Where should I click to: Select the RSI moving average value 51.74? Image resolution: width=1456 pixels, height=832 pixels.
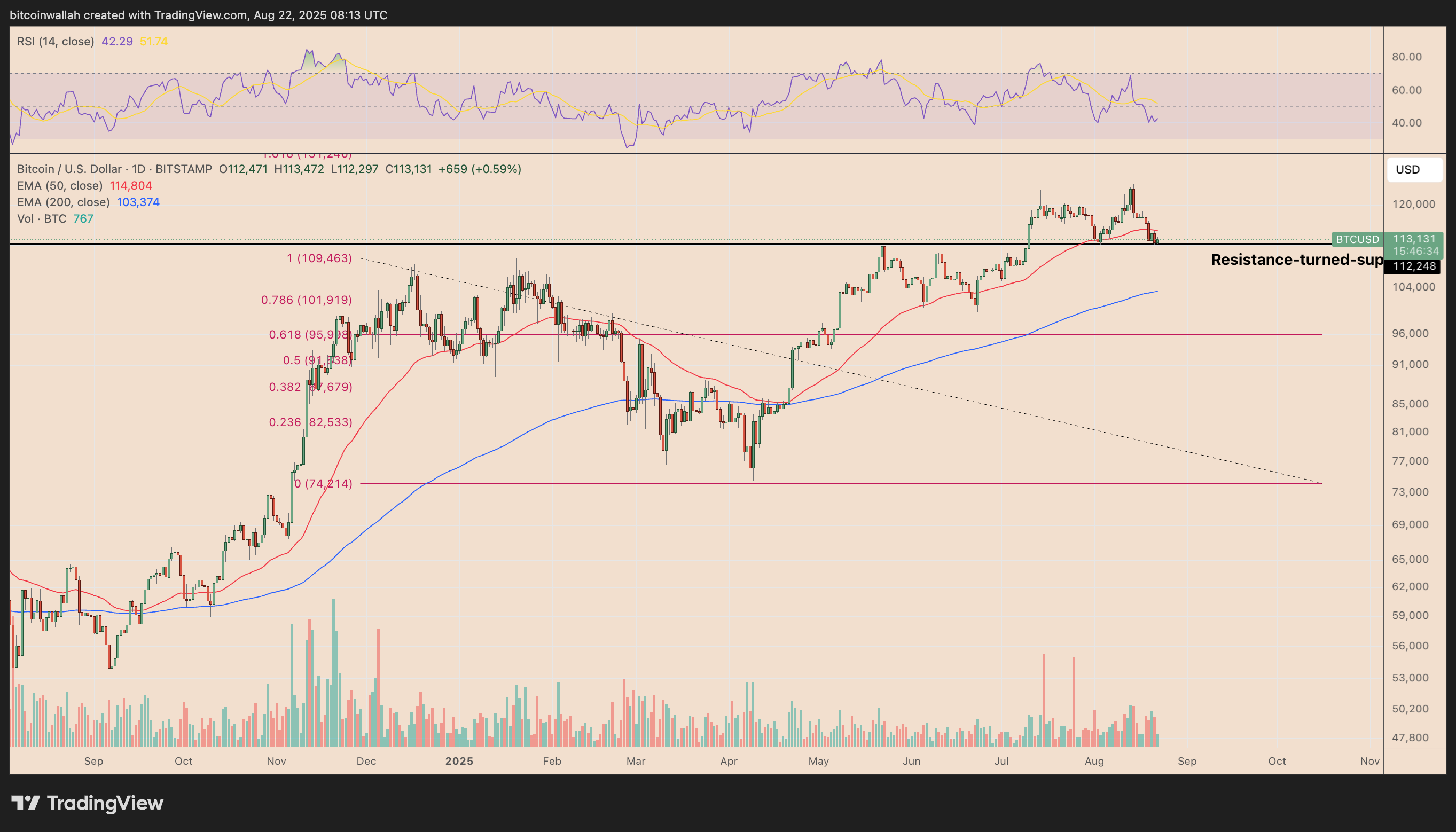(154, 41)
